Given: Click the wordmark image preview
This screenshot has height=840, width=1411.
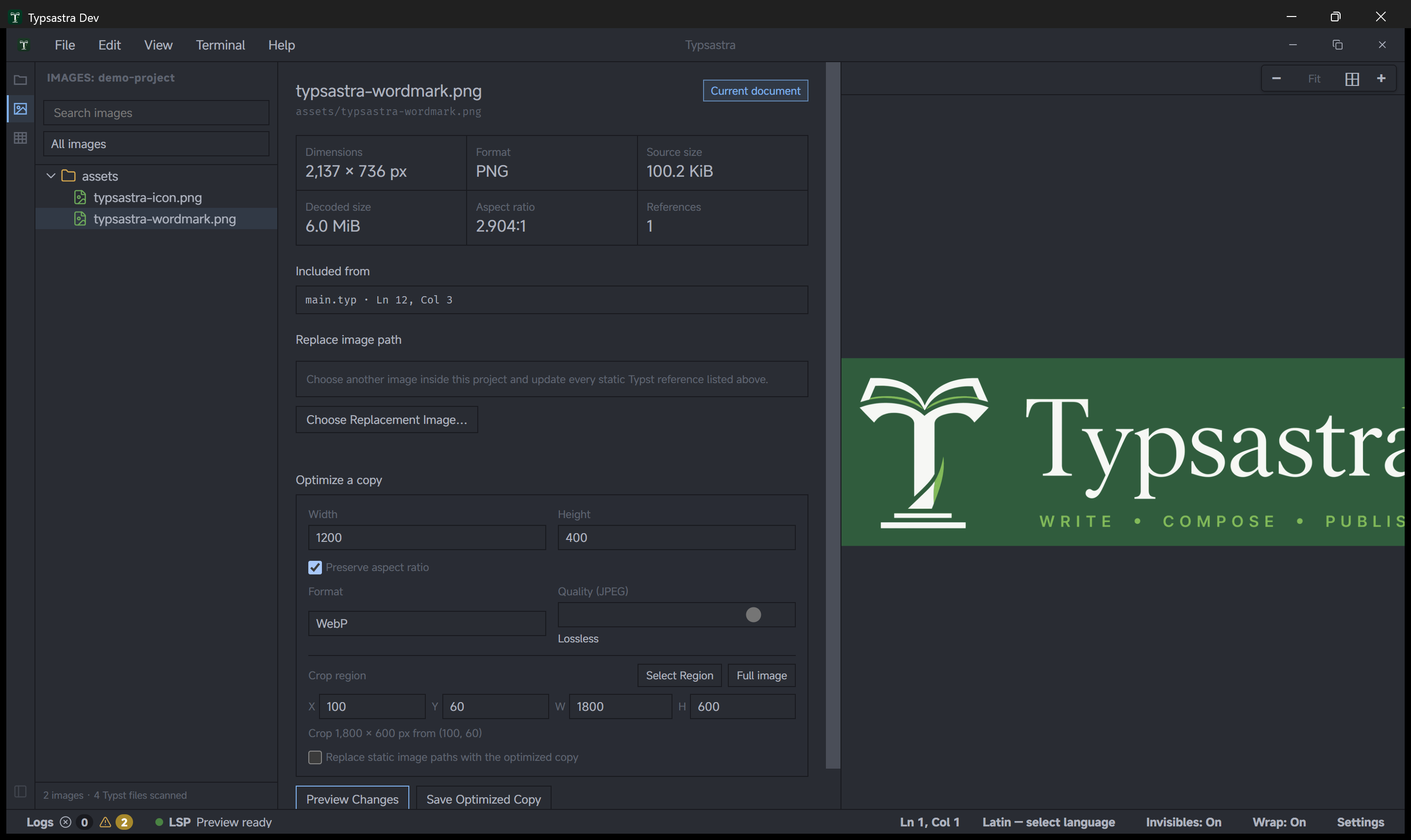Looking at the screenshot, I should point(1123,452).
